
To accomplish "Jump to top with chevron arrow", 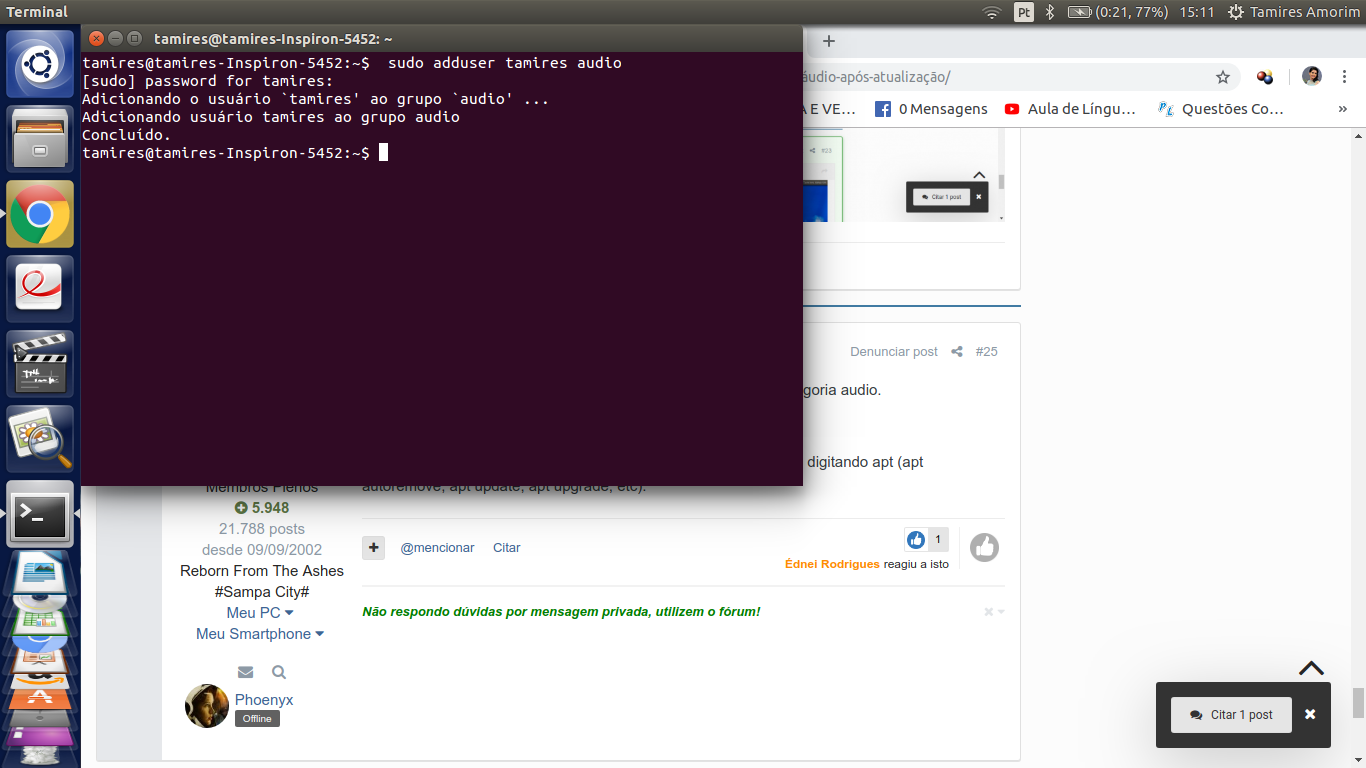I will 1311,668.
